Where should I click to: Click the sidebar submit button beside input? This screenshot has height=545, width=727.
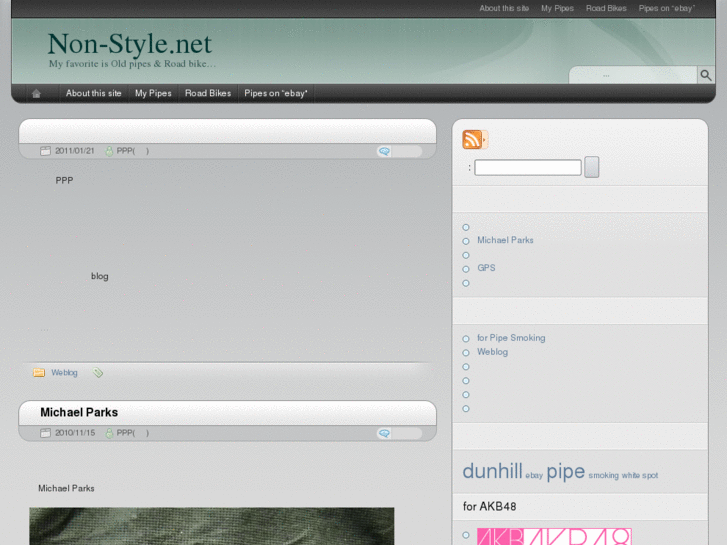591,167
